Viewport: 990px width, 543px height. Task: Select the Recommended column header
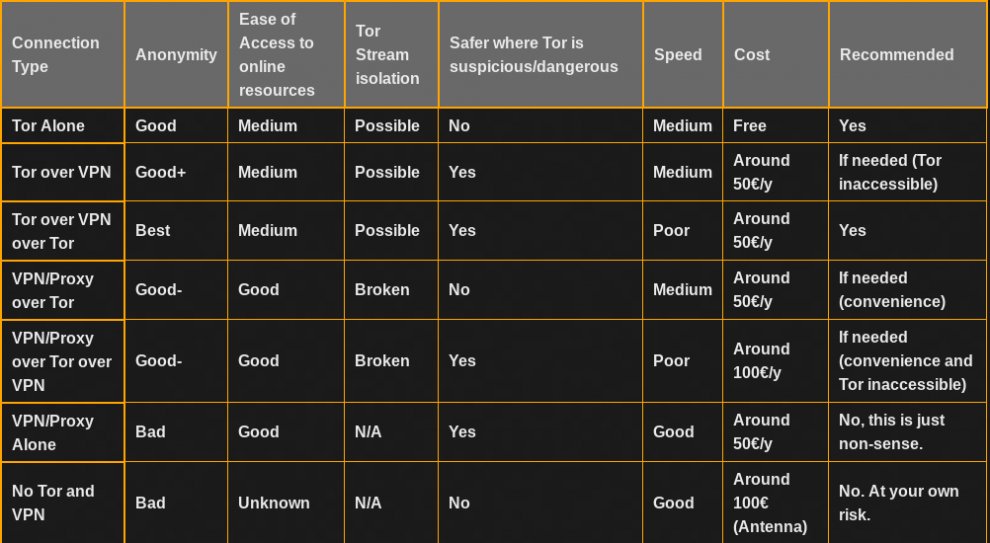[x=907, y=54]
